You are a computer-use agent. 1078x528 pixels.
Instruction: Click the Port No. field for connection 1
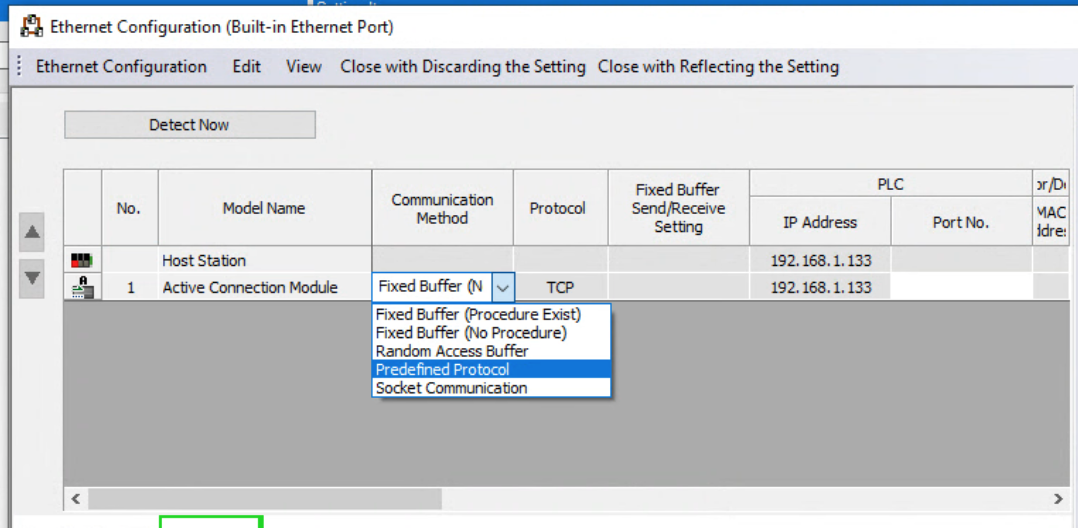coord(961,287)
